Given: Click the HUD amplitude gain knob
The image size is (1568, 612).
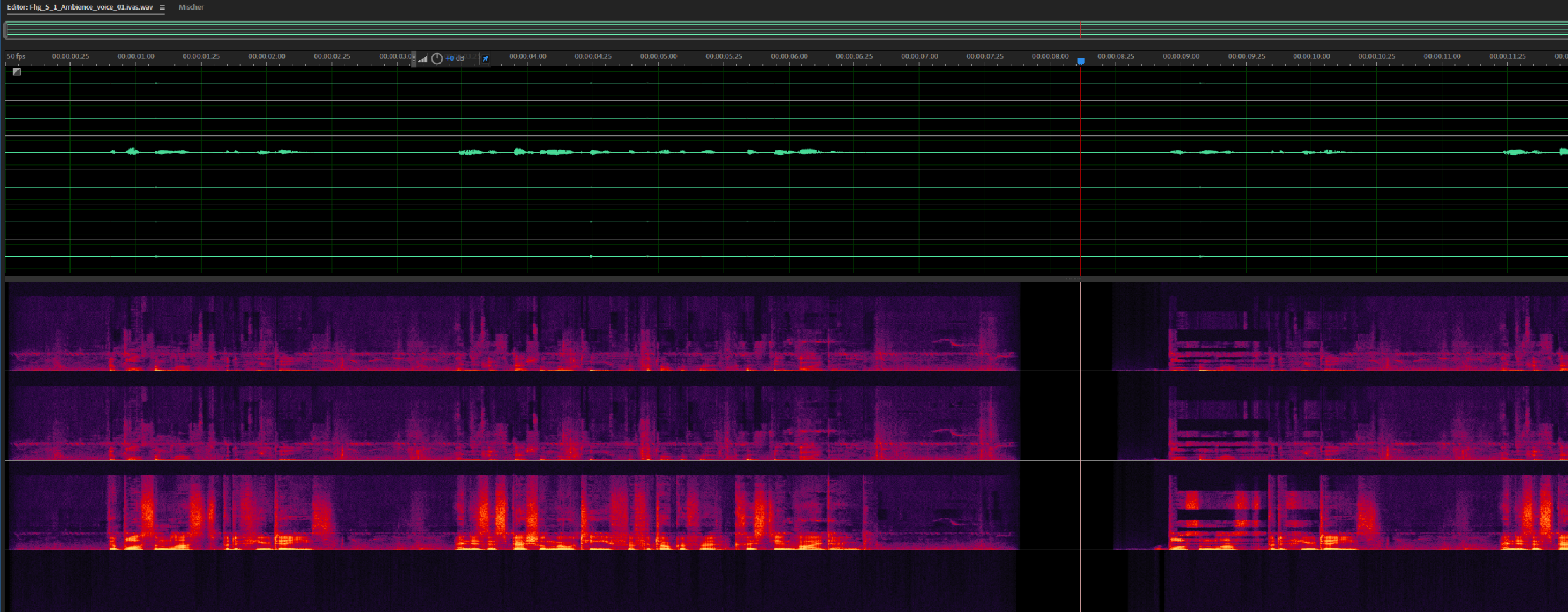Looking at the screenshot, I should coord(437,59).
